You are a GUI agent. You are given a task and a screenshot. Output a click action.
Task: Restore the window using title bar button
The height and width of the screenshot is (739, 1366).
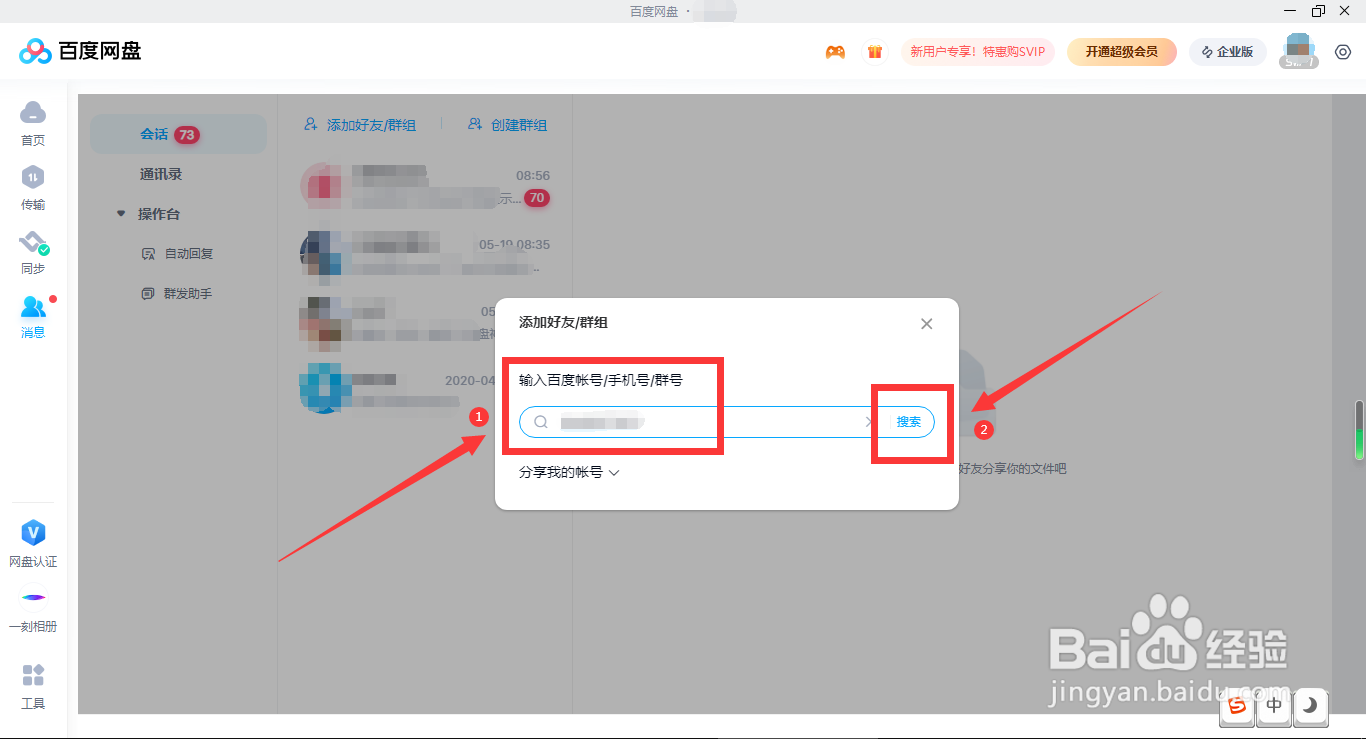[1318, 11]
